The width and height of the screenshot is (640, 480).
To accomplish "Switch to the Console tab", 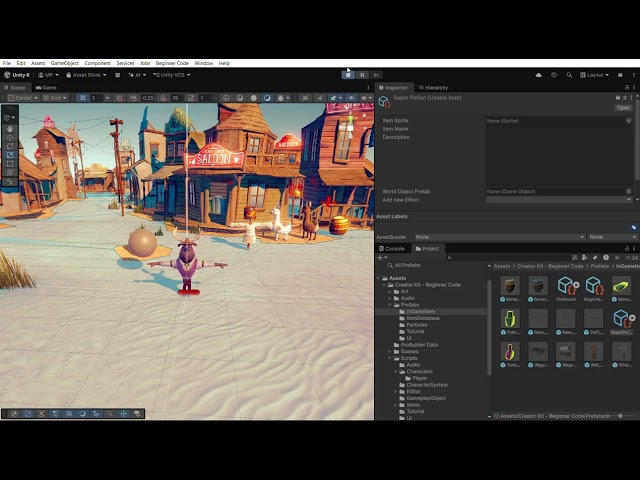I will (x=392, y=248).
